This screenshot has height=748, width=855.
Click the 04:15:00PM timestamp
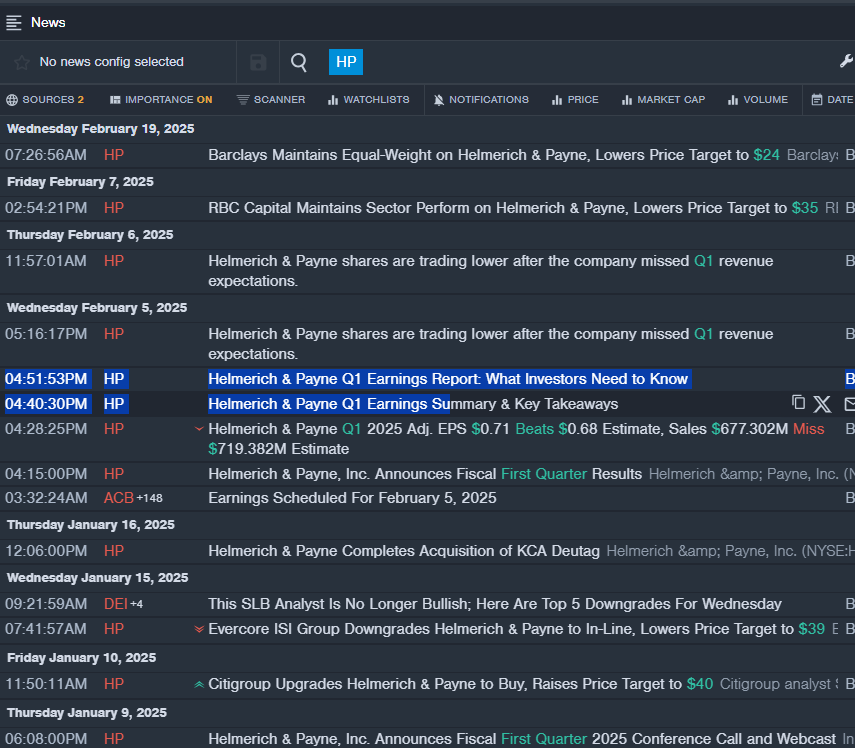coord(46,474)
